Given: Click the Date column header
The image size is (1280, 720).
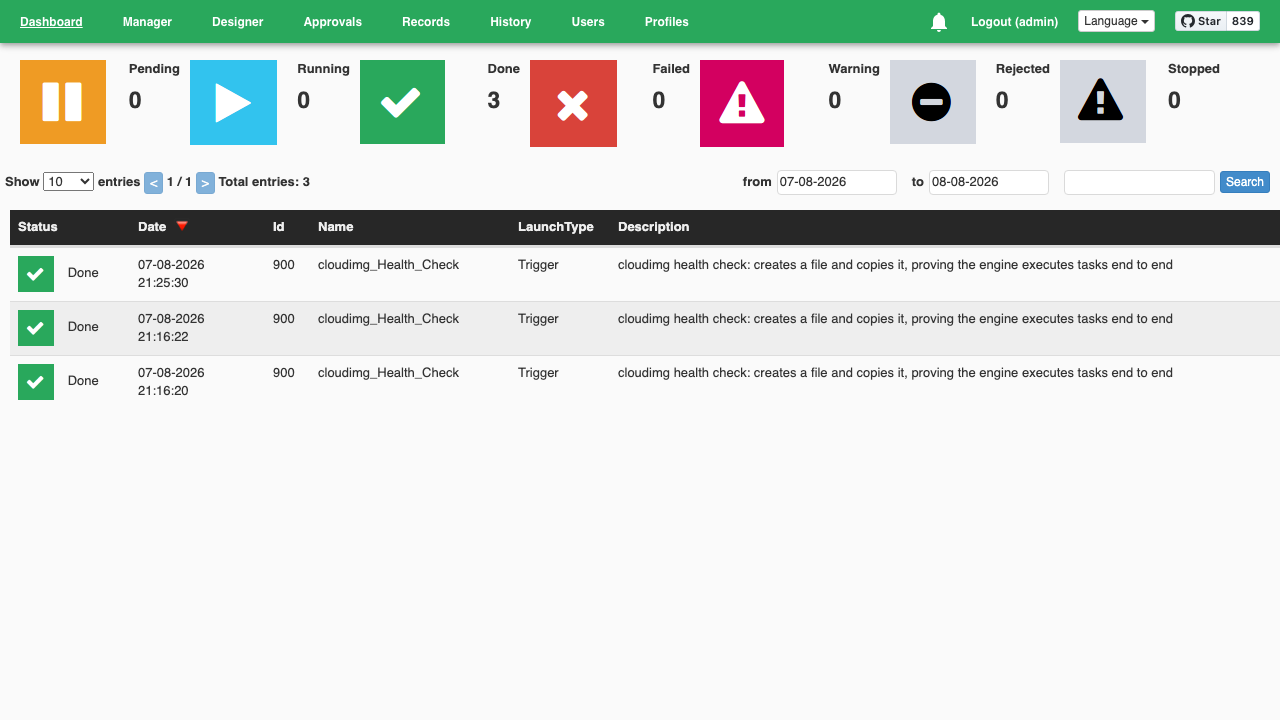Looking at the screenshot, I should pos(152,227).
